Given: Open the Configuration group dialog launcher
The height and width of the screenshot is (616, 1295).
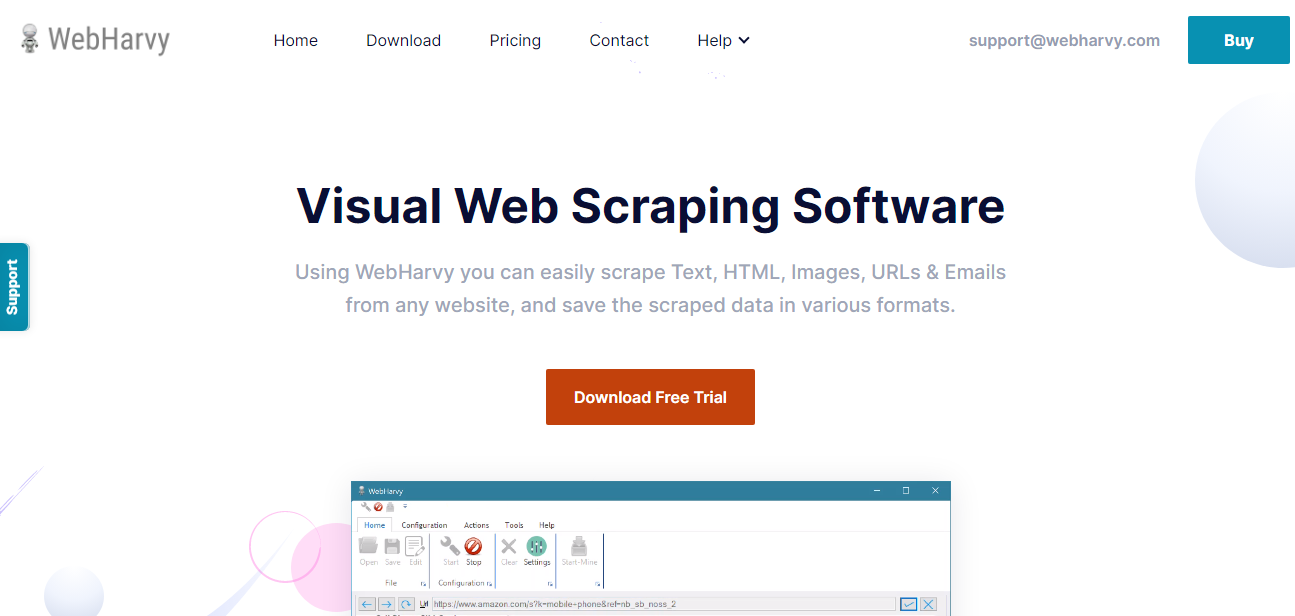Looking at the screenshot, I should (489, 583).
